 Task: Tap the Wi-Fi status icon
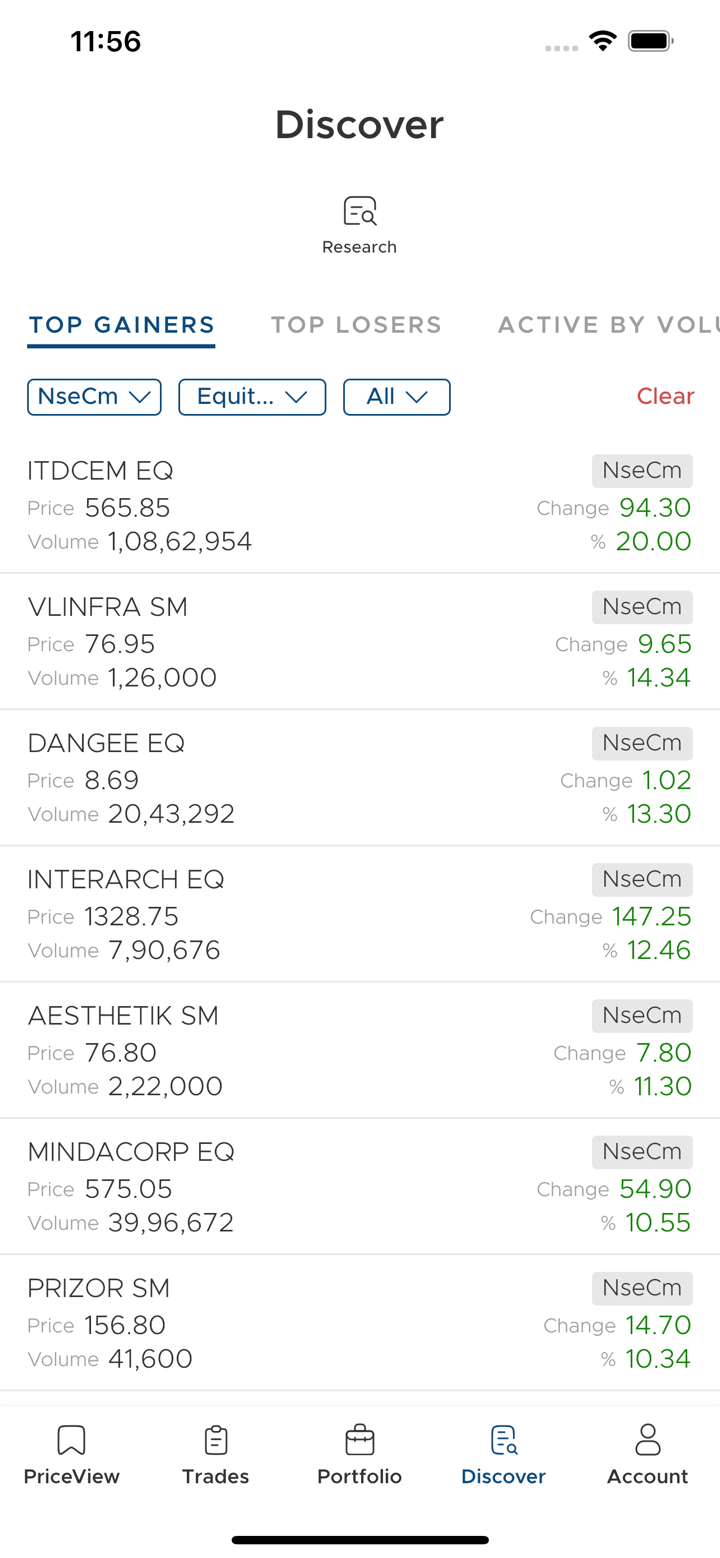click(x=602, y=41)
